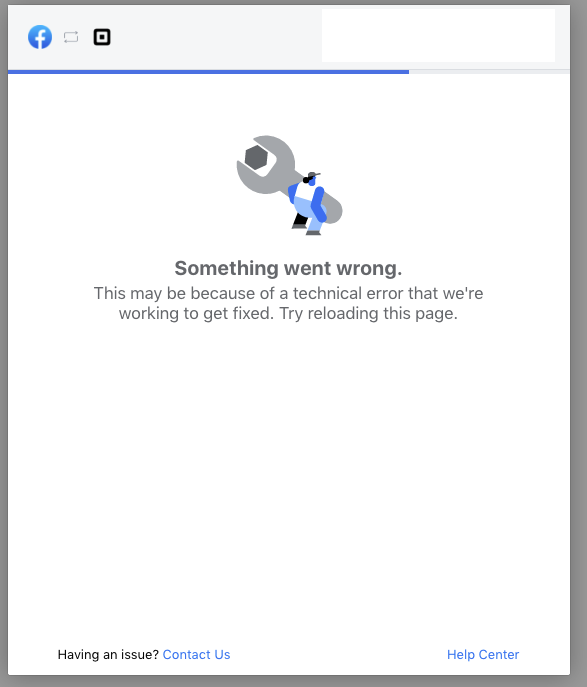
Task: Click the two-way transfer arrows icon
Action: pos(71,37)
